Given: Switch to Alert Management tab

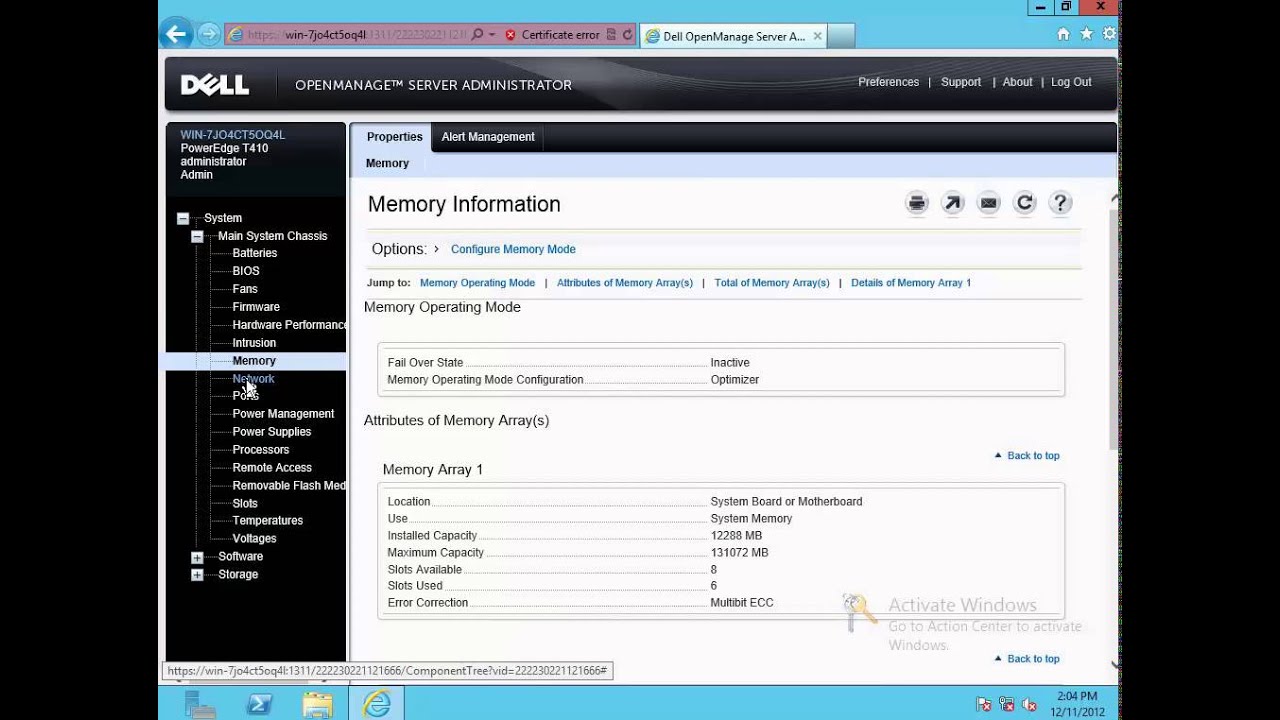Looking at the screenshot, I should pos(488,137).
